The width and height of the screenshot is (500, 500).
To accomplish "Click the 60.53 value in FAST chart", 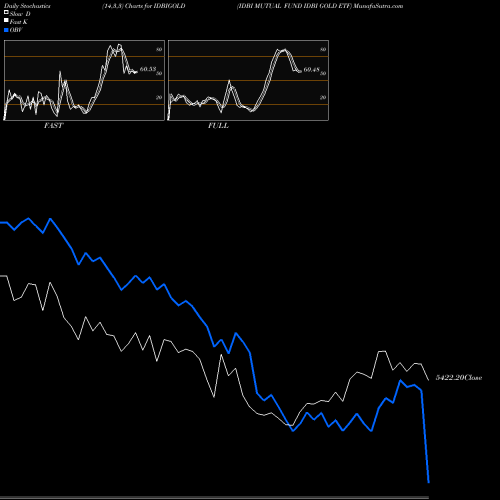I will tap(148, 69).
